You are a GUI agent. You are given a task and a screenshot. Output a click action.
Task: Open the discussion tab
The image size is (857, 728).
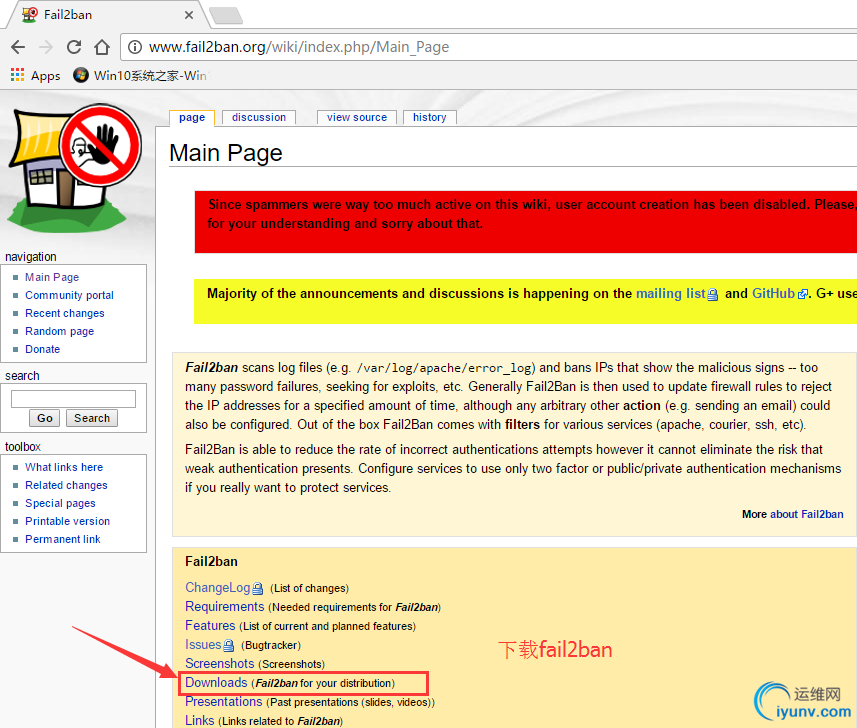pyautogui.click(x=259, y=118)
